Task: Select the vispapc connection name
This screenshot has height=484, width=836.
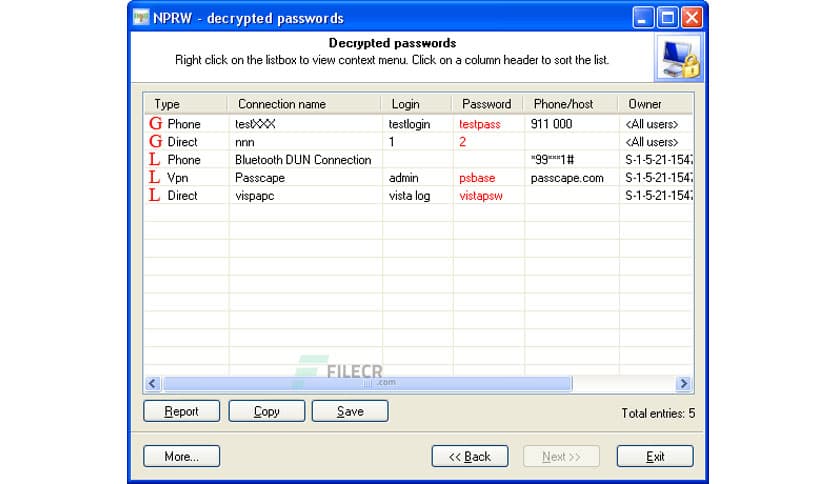Action: (x=254, y=196)
